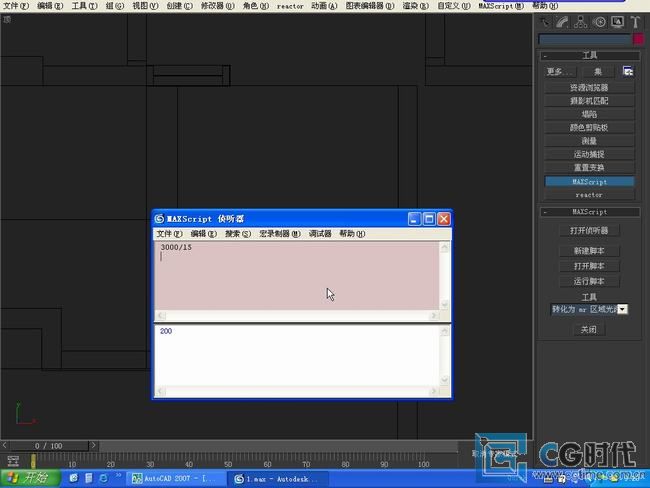
Task: Open 渲染 menu in main menu bar
Action: tap(416, 6)
